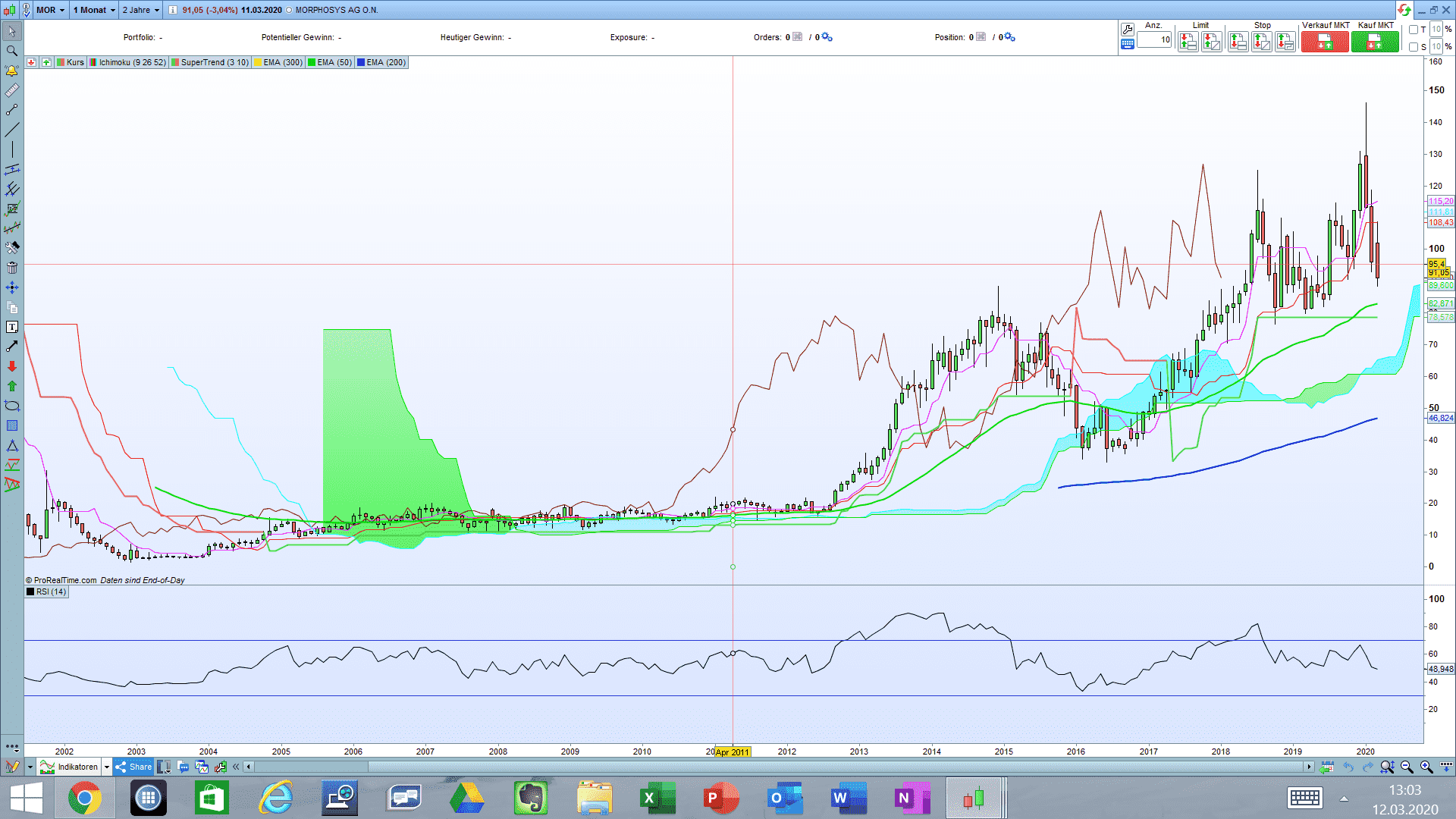
Task: Open the Ichimoku (9 26 52) indicator tab
Action: (x=132, y=62)
